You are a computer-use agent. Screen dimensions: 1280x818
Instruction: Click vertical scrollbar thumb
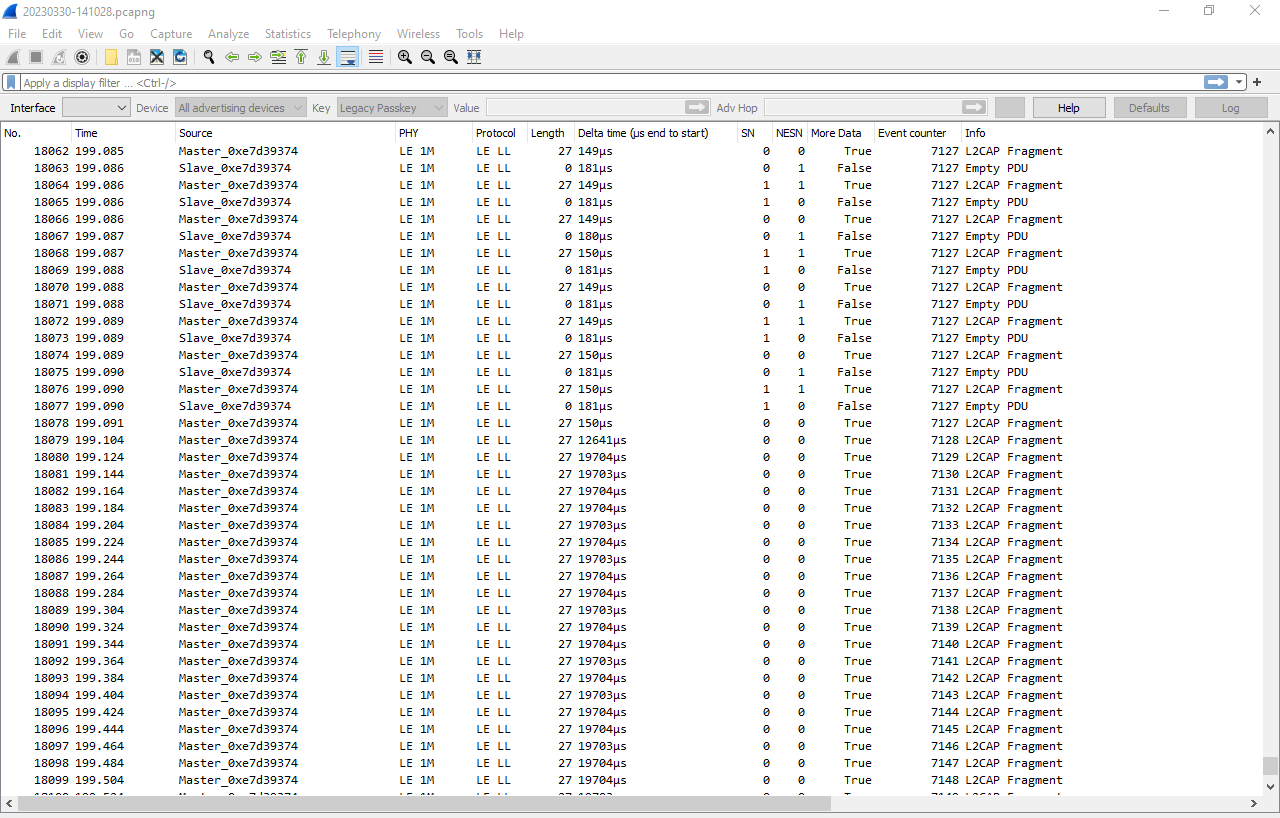pos(1270,765)
